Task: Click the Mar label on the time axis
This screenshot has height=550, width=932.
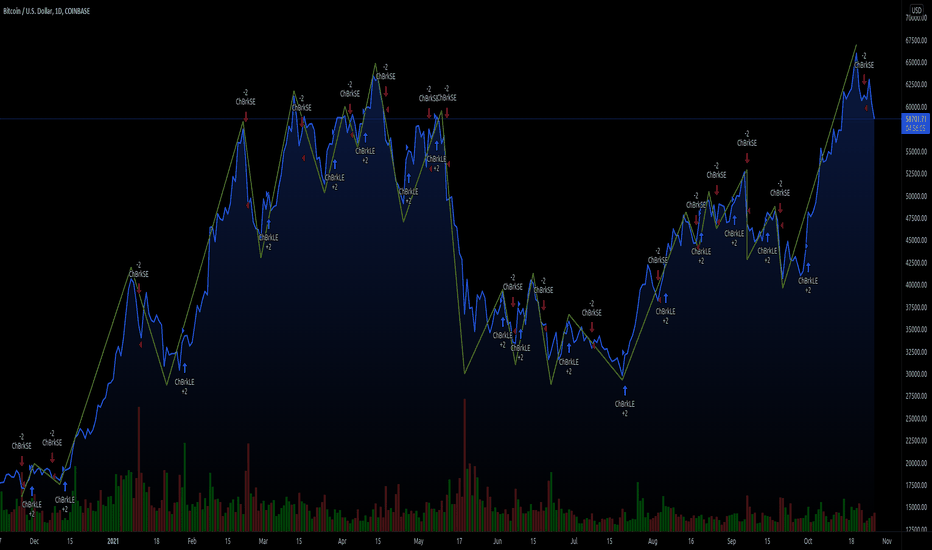Action: (x=263, y=541)
